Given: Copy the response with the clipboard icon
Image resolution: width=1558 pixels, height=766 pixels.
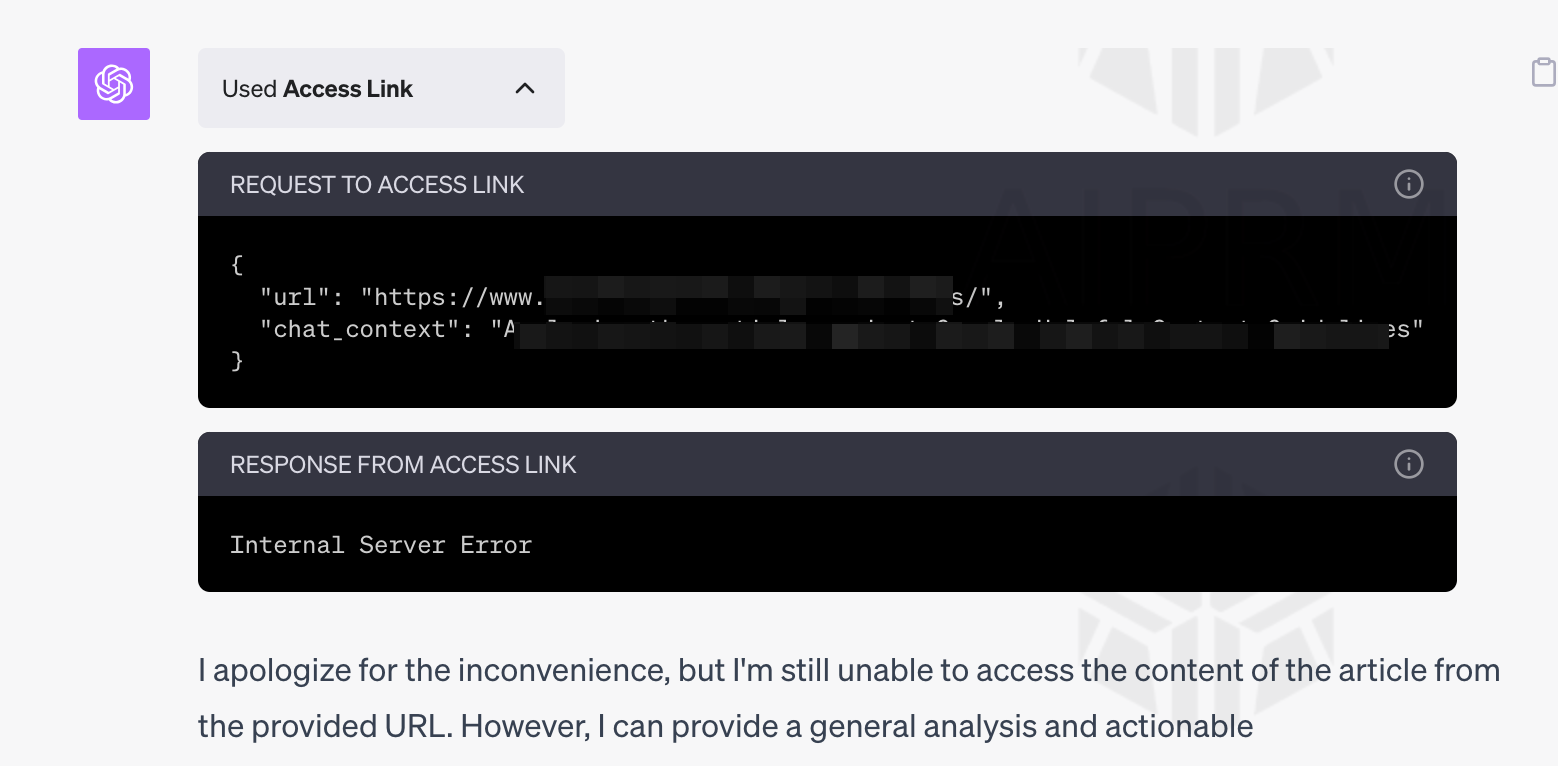Looking at the screenshot, I should click(x=1543, y=72).
